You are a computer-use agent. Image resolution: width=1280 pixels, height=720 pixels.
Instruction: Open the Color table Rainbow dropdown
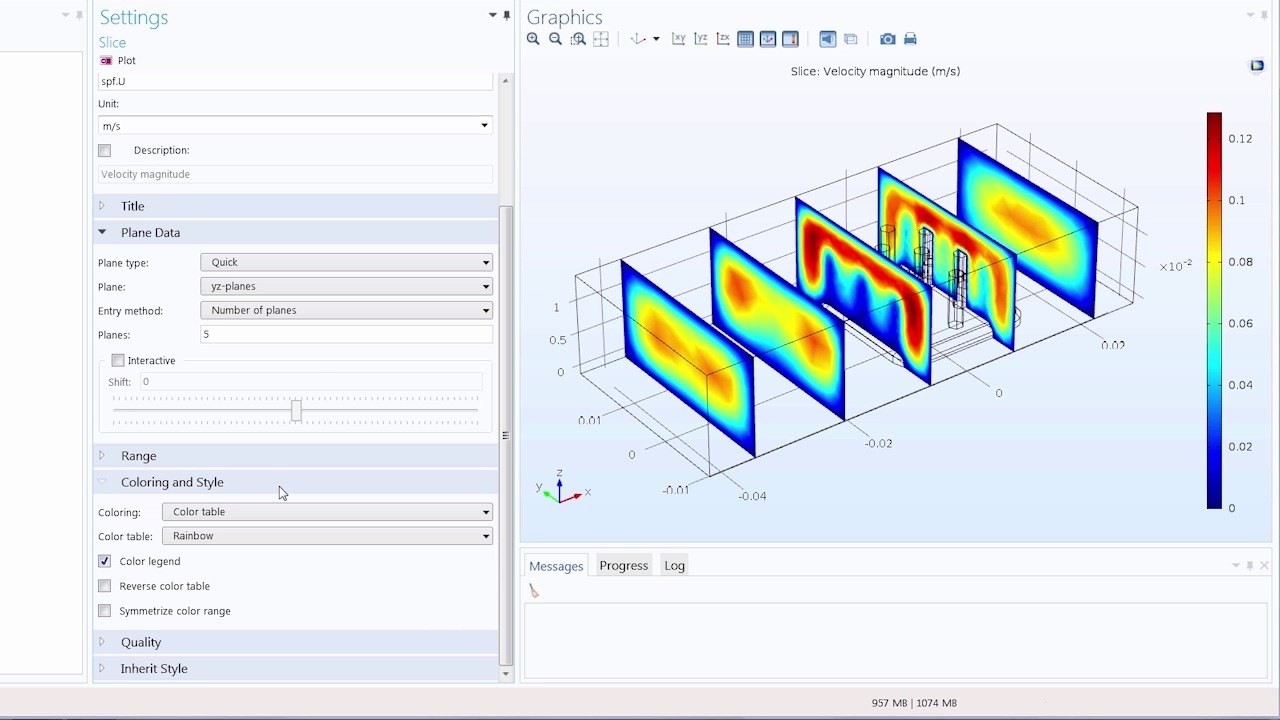(x=328, y=536)
